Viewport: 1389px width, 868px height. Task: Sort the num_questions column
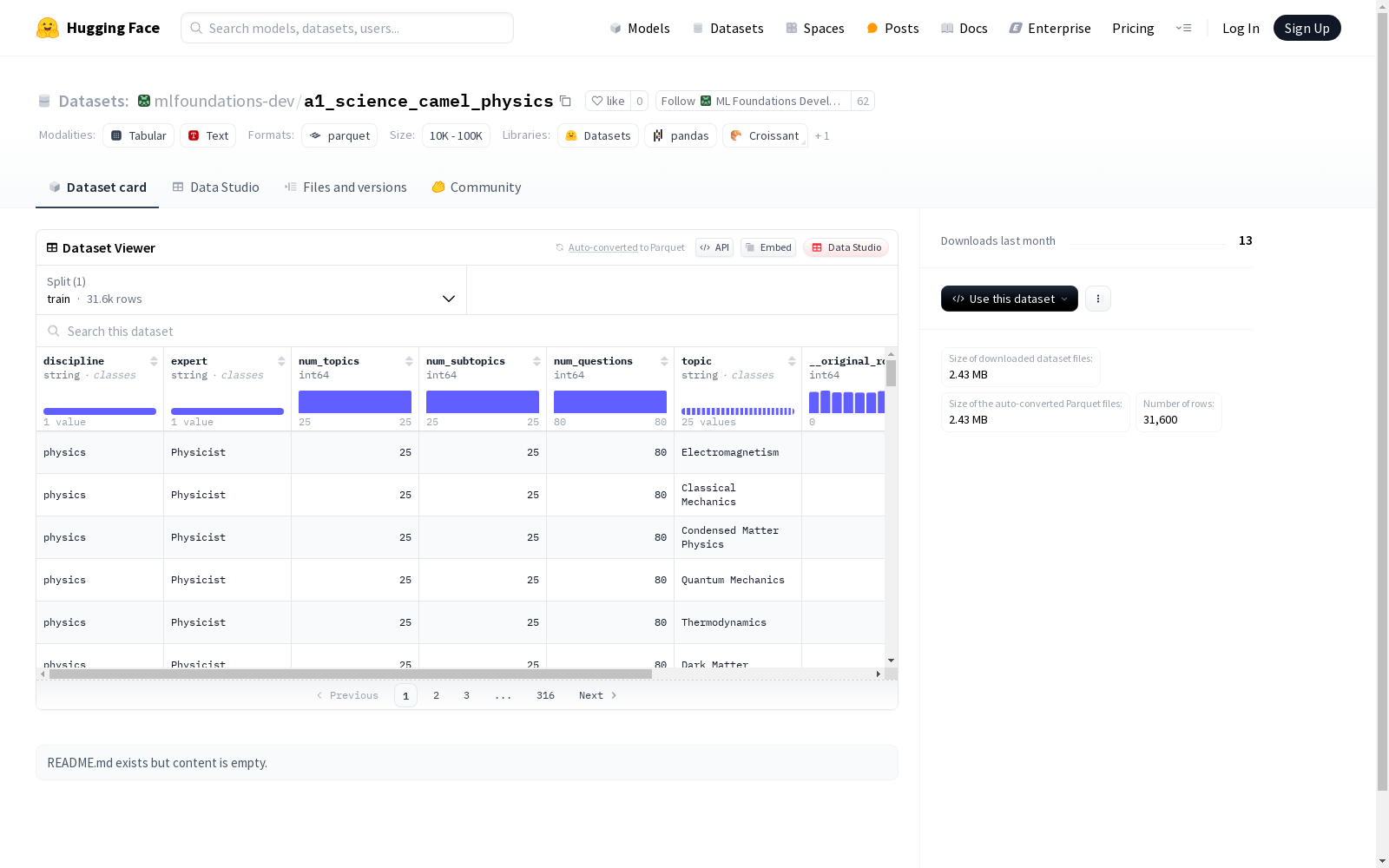pyautogui.click(x=664, y=361)
